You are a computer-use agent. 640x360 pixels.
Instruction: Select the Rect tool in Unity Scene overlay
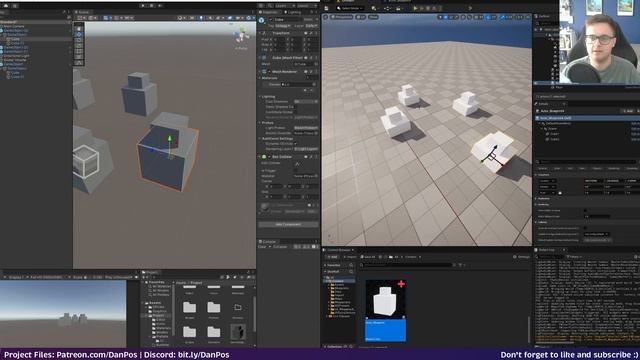(79, 51)
